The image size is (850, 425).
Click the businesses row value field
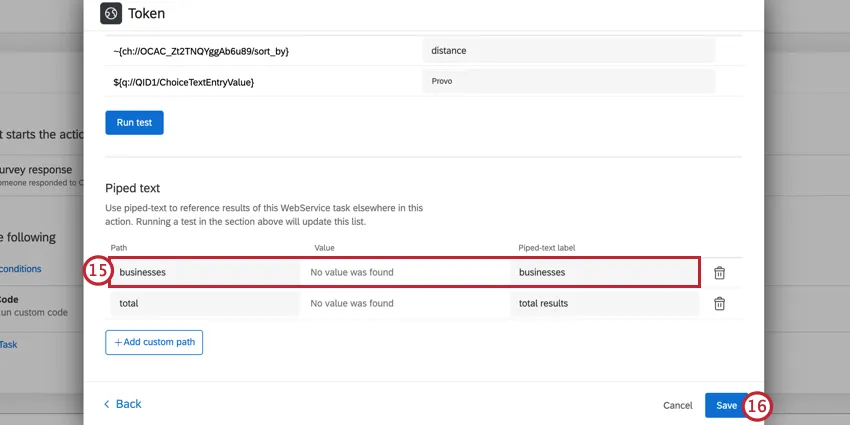point(404,272)
